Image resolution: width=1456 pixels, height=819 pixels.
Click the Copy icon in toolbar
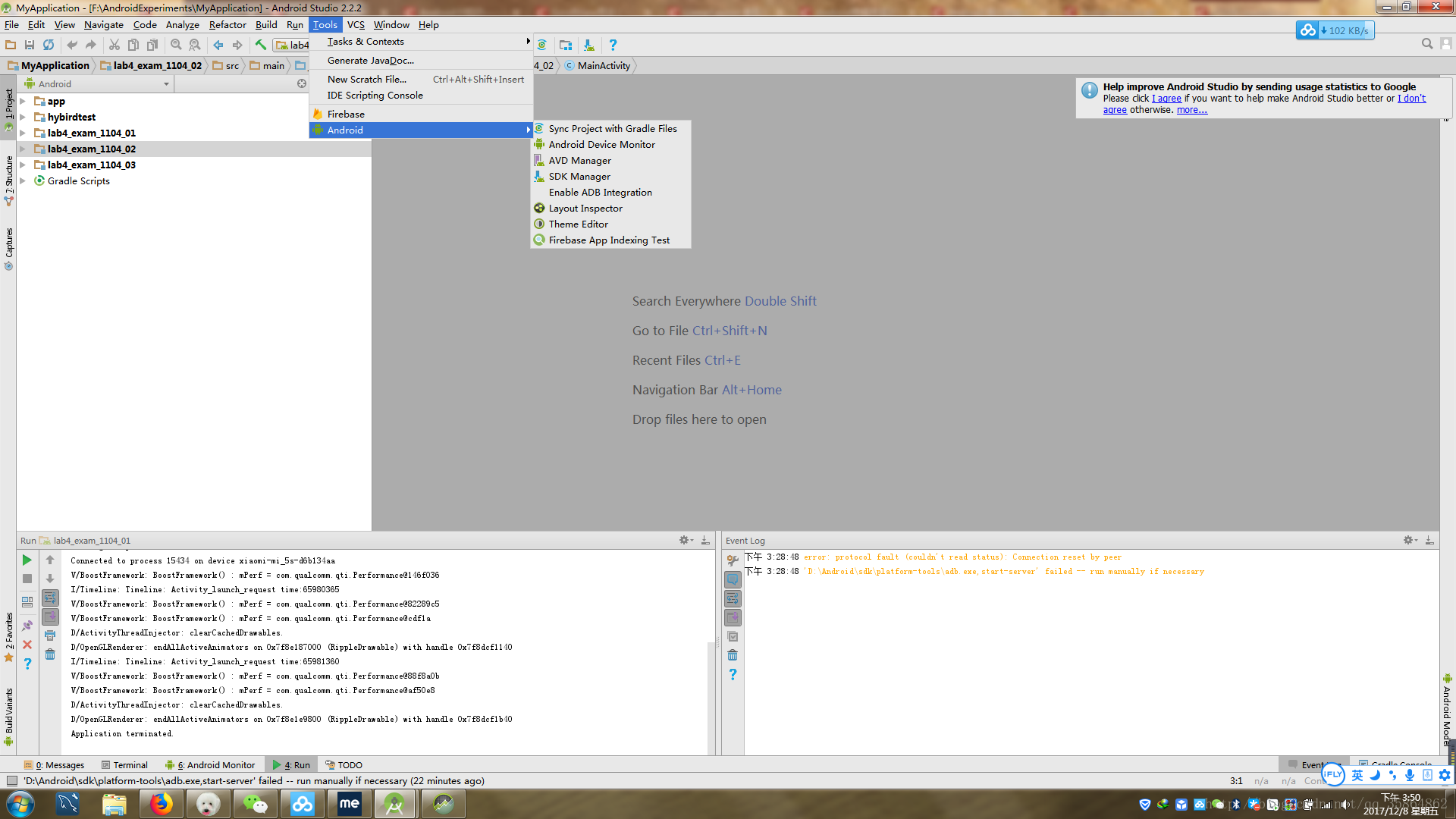tap(133, 45)
